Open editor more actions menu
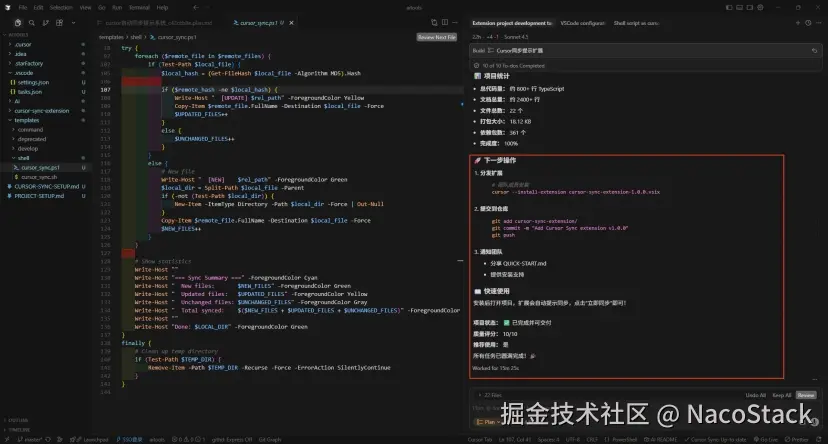Viewport: 828px width, 444px height. point(455,23)
